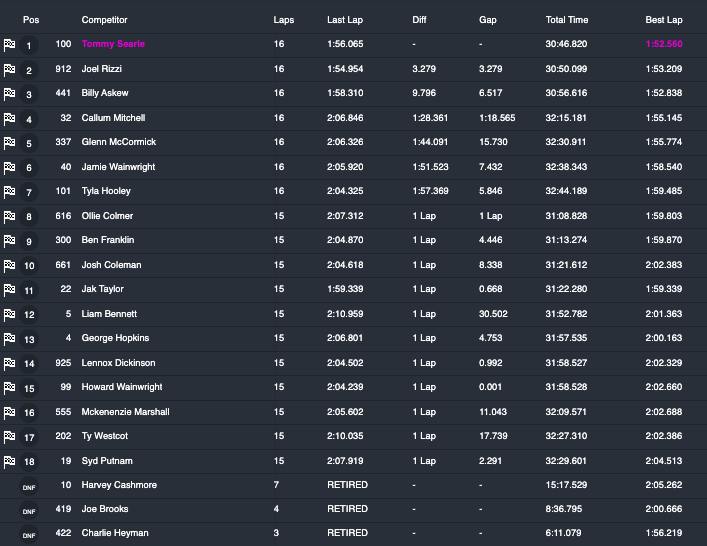707x546 pixels.
Task: Sort by the Pos column header
Action: tap(31, 20)
